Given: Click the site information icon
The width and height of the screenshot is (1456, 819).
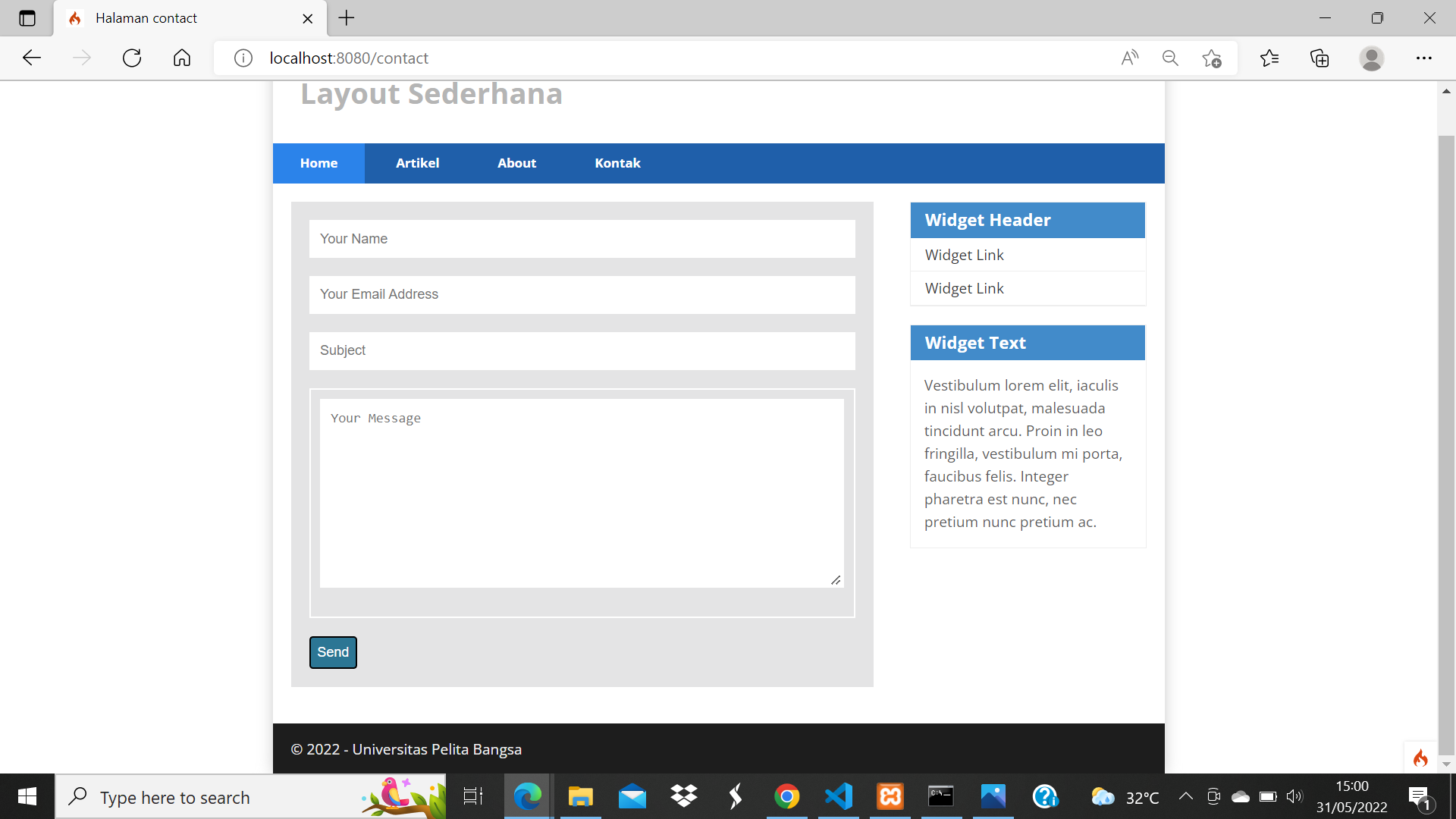Looking at the screenshot, I should click(243, 58).
